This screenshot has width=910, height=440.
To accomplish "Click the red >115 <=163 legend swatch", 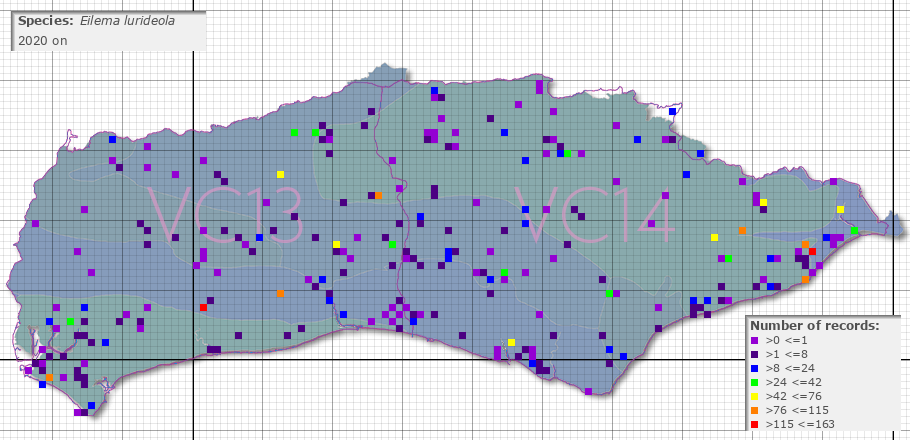I will click(x=754, y=424).
